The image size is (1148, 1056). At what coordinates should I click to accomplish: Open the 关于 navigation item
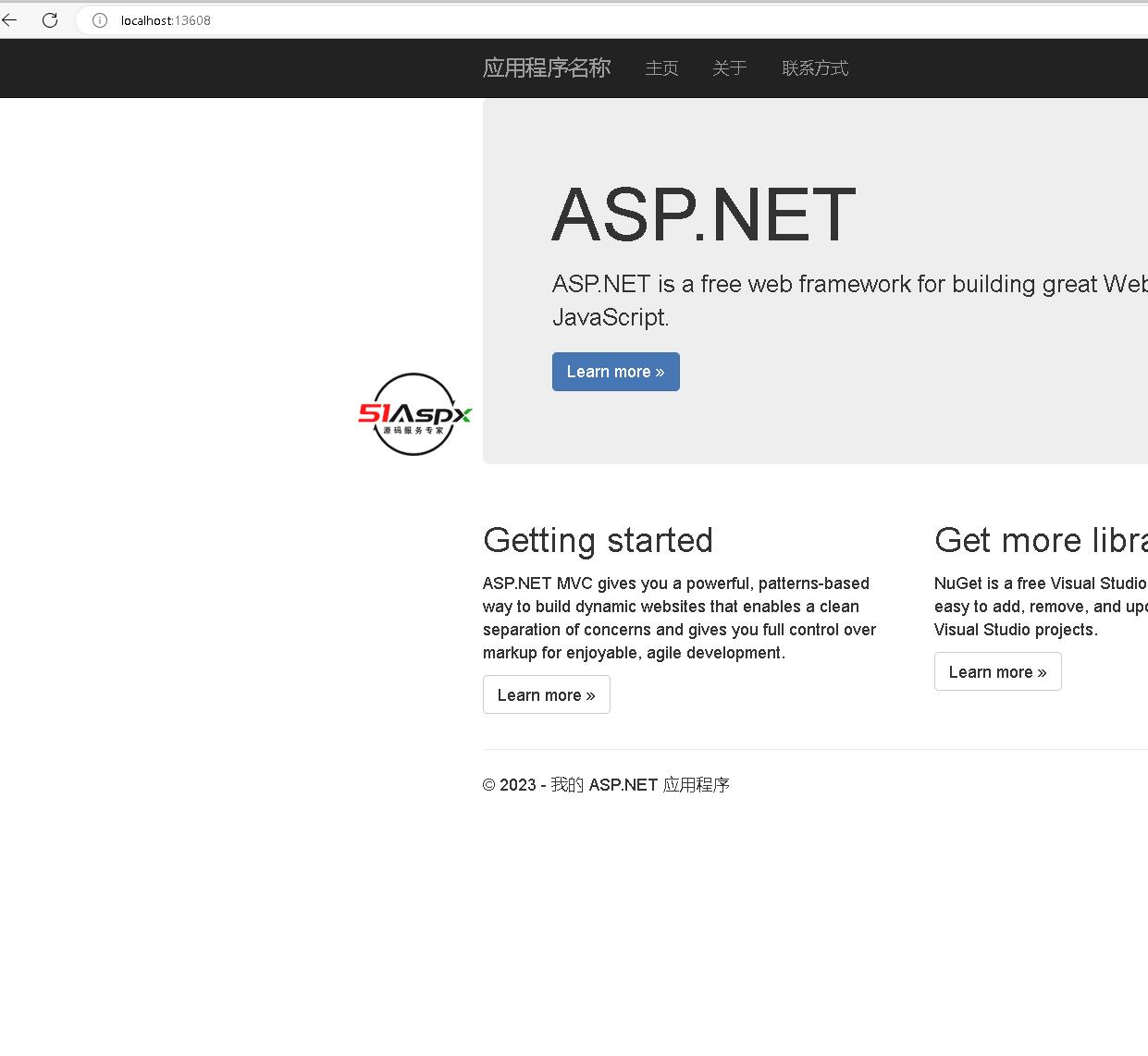pos(729,68)
